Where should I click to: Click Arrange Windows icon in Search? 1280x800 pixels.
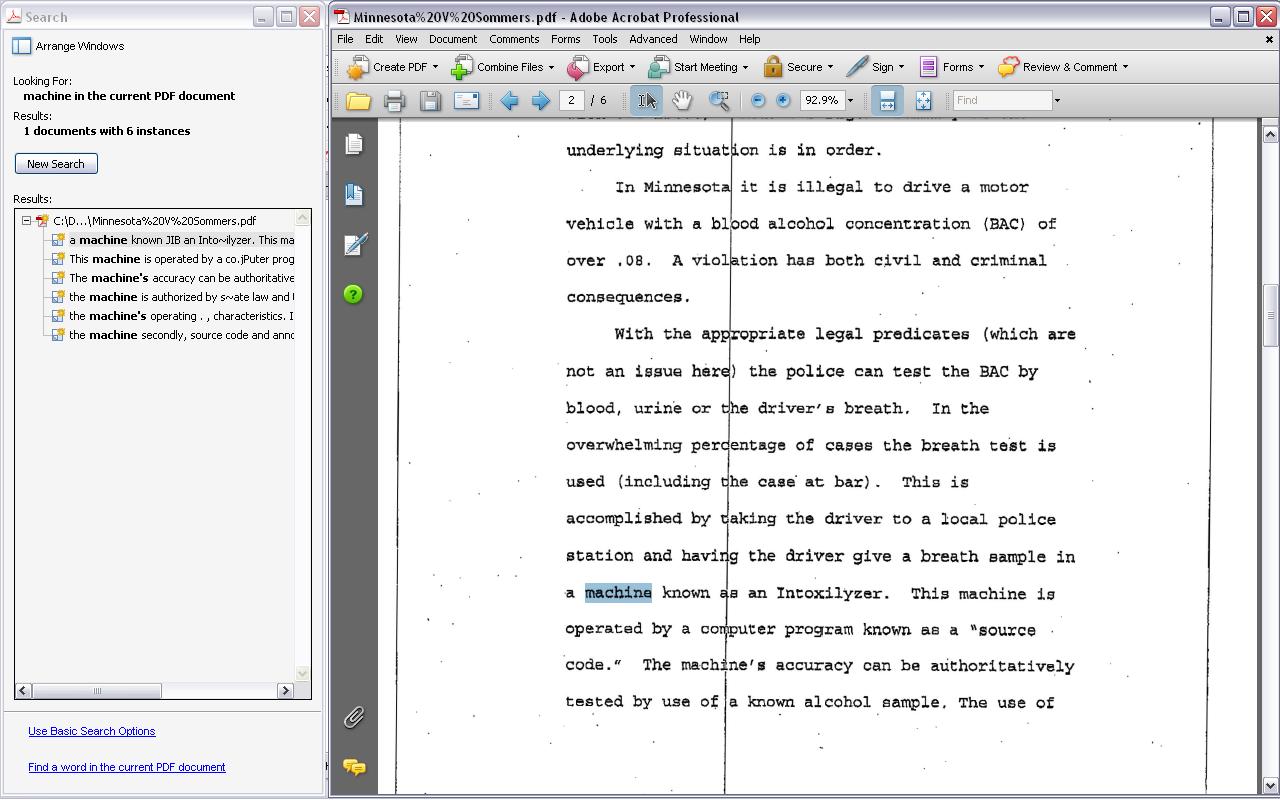pos(22,46)
